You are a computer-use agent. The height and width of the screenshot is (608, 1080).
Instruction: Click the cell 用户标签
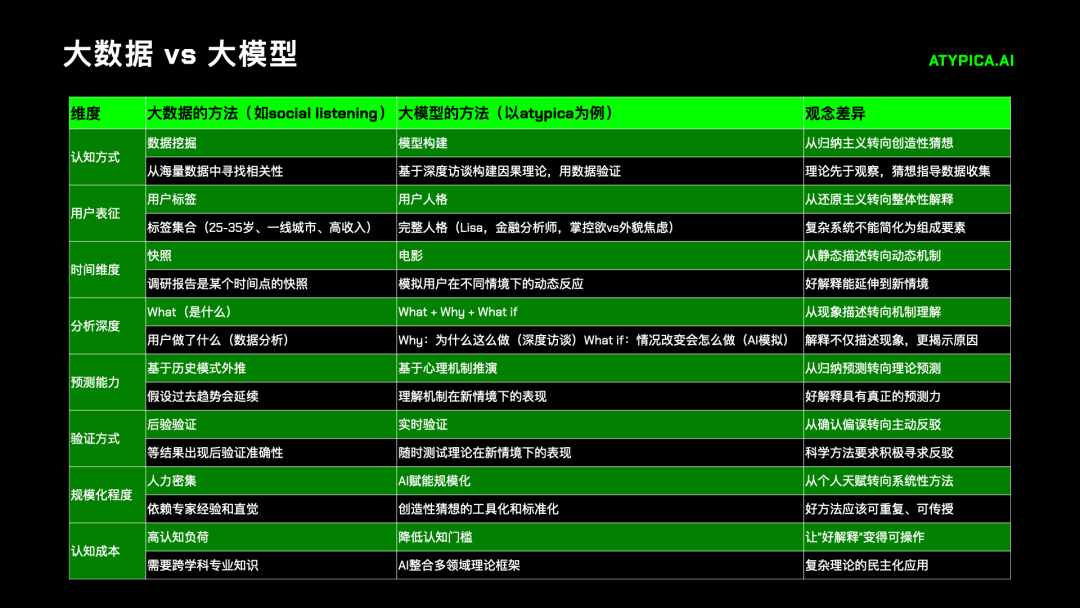(271, 199)
